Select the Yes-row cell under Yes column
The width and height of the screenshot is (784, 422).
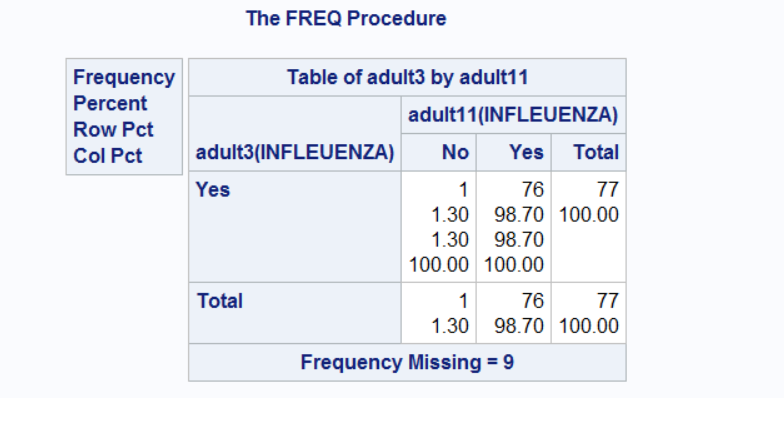click(x=514, y=227)
